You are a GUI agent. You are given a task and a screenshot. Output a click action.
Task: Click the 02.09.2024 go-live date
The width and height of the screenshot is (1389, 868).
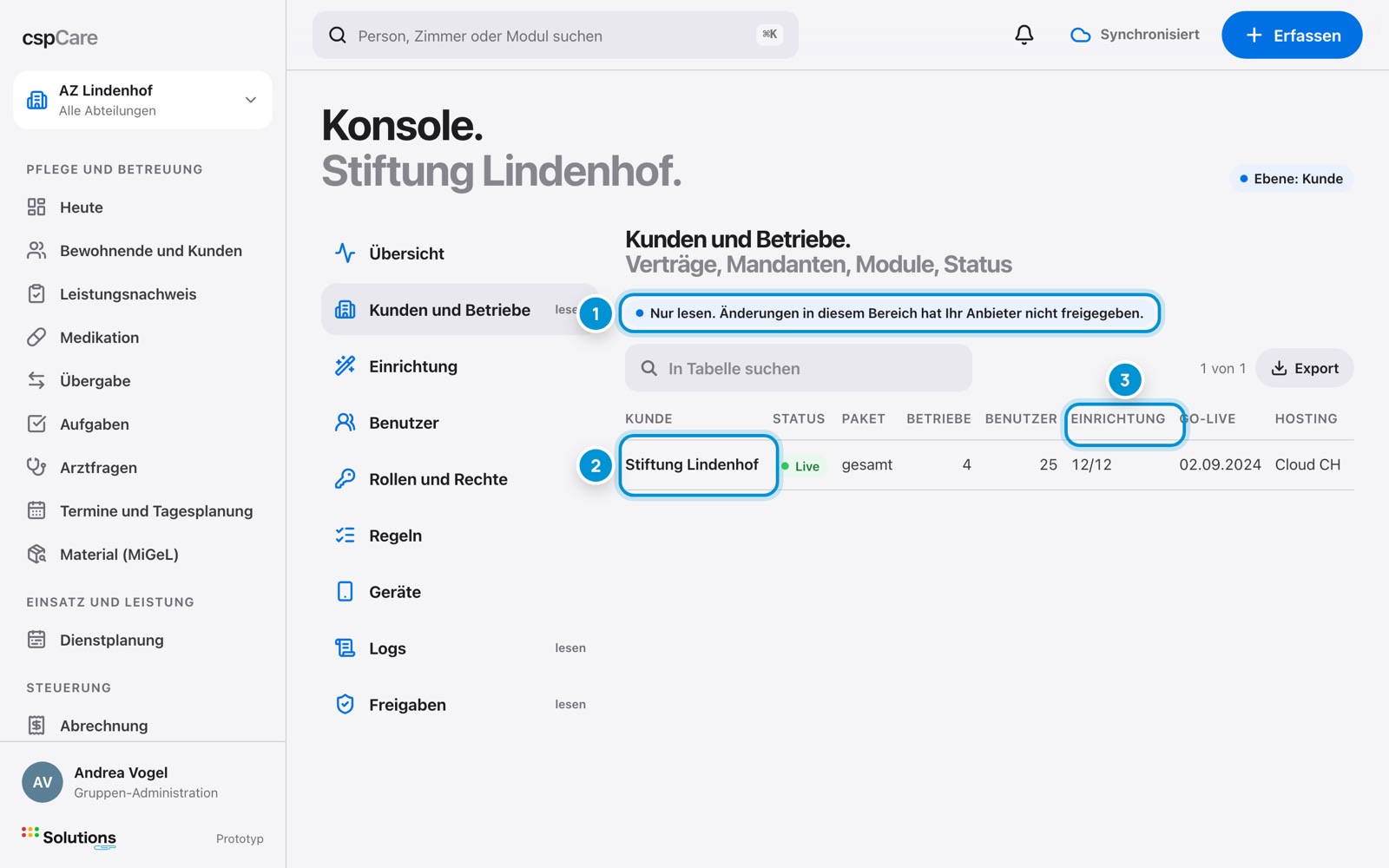pos(1220,464)
